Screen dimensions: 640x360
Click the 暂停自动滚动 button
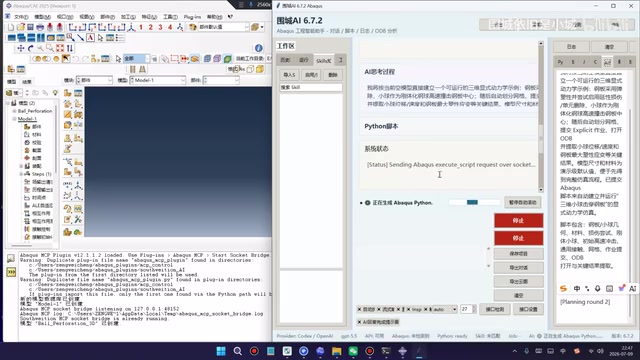522,202
